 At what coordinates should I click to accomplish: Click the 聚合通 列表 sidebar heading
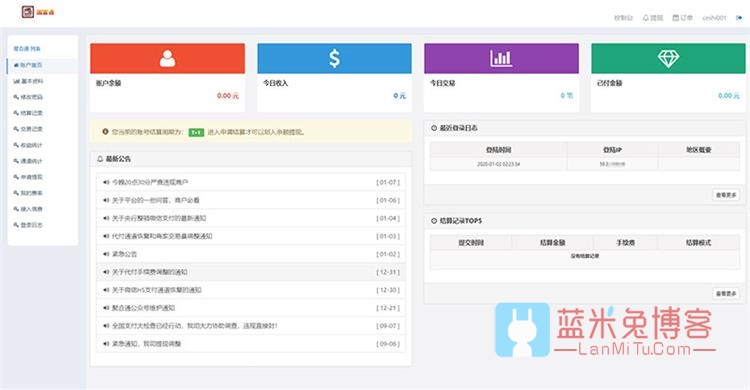click(27, 49)
